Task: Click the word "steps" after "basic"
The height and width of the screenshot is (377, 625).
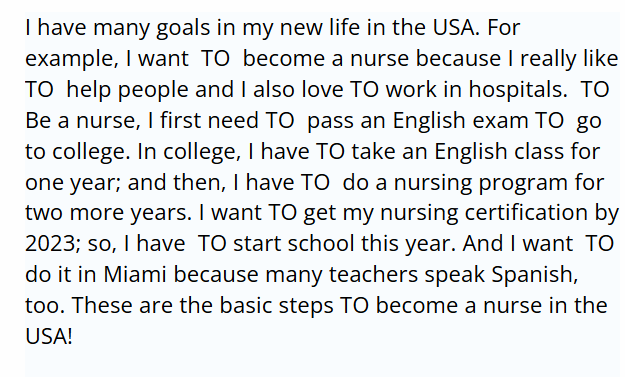Action: coord(306,306)
